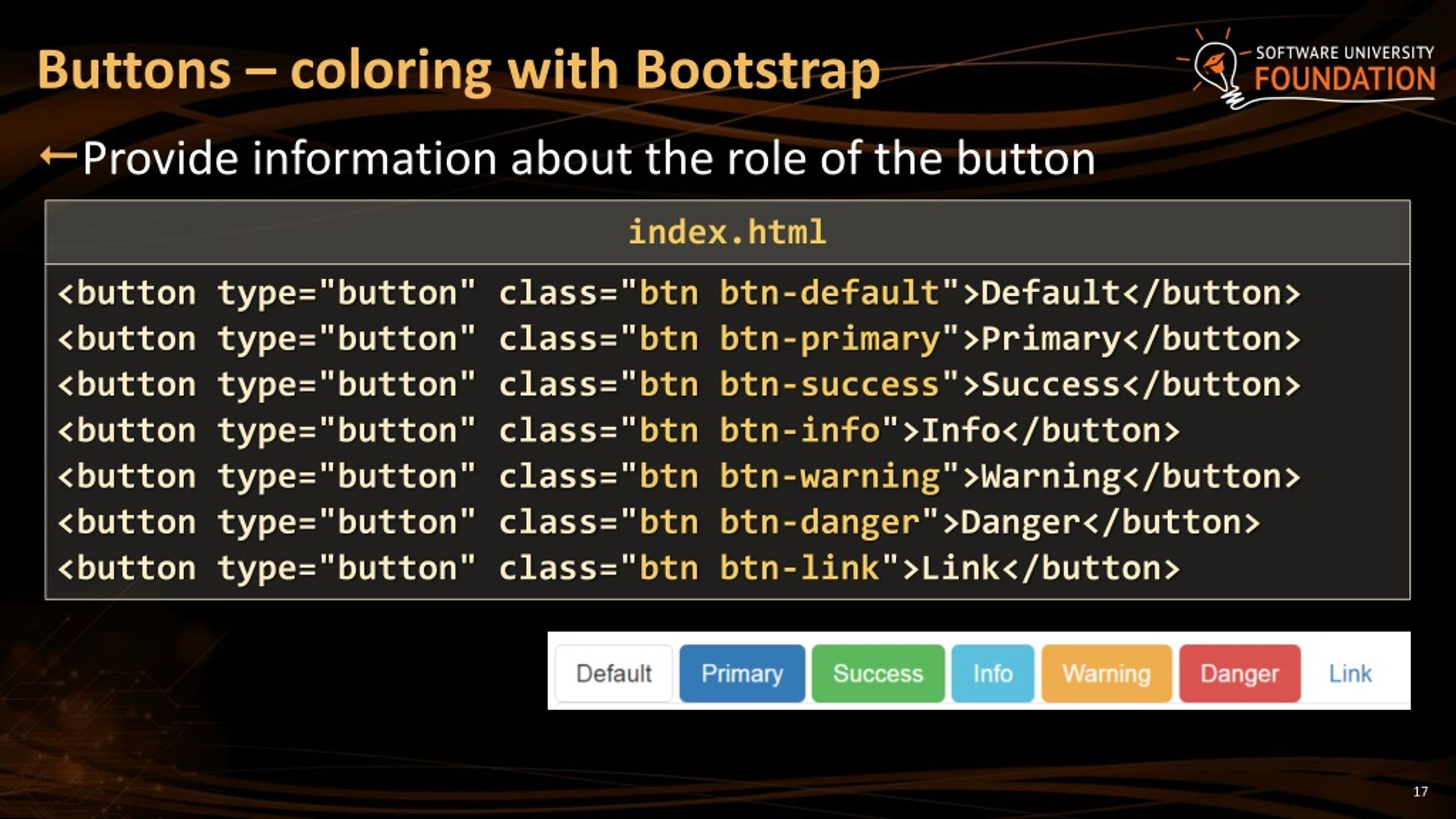Click the code line containing btn-danger
Screen dimensions: 1456x819
pos(659,523)
